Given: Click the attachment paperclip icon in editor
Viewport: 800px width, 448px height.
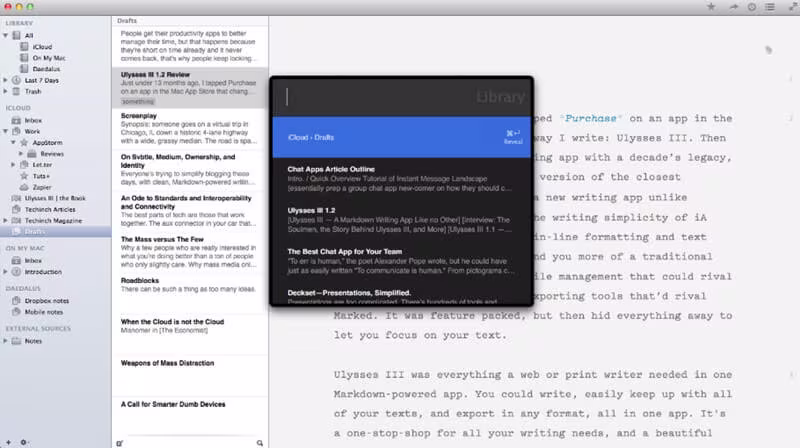Looking at the screenshot, I should 768,49.
